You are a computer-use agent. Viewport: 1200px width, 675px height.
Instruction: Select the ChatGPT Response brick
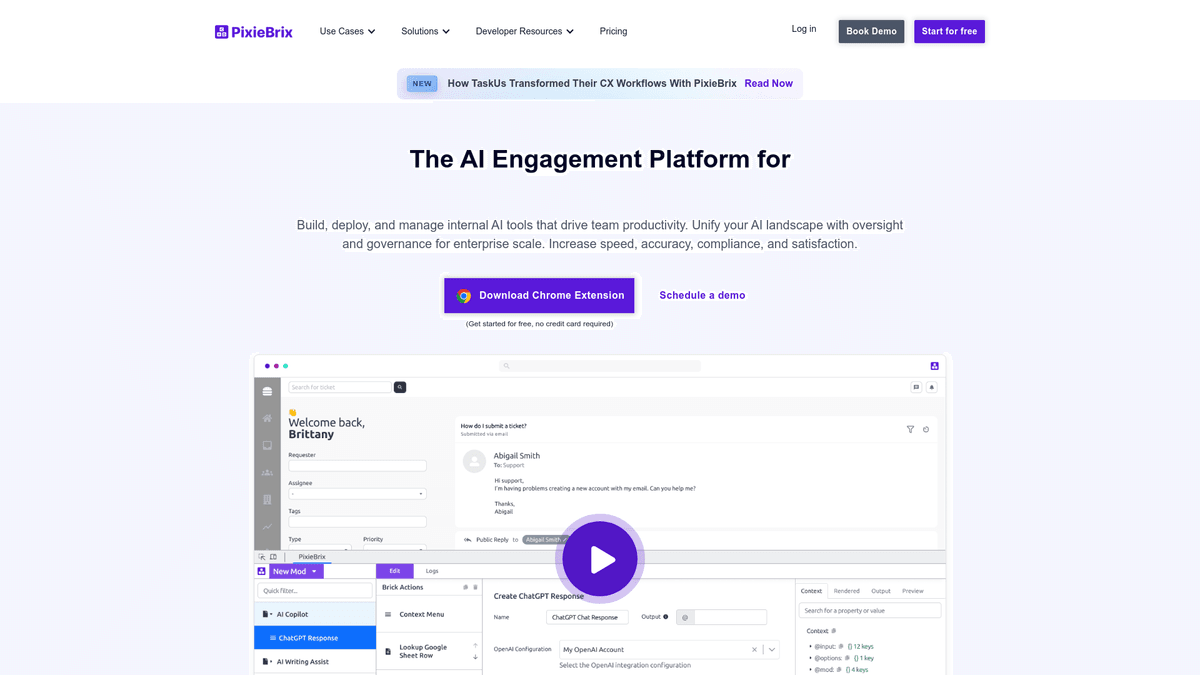(315, 638)
